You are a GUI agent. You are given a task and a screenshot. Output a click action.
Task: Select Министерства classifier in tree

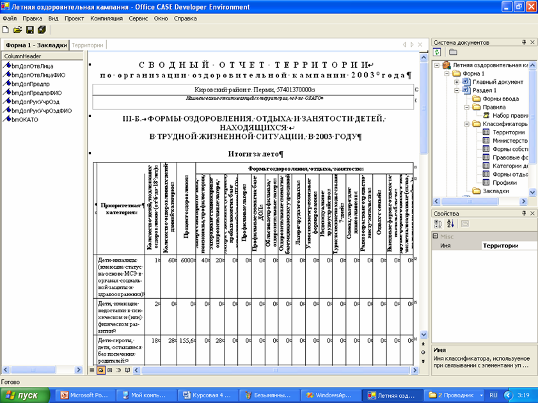click(x=510, y=141)
